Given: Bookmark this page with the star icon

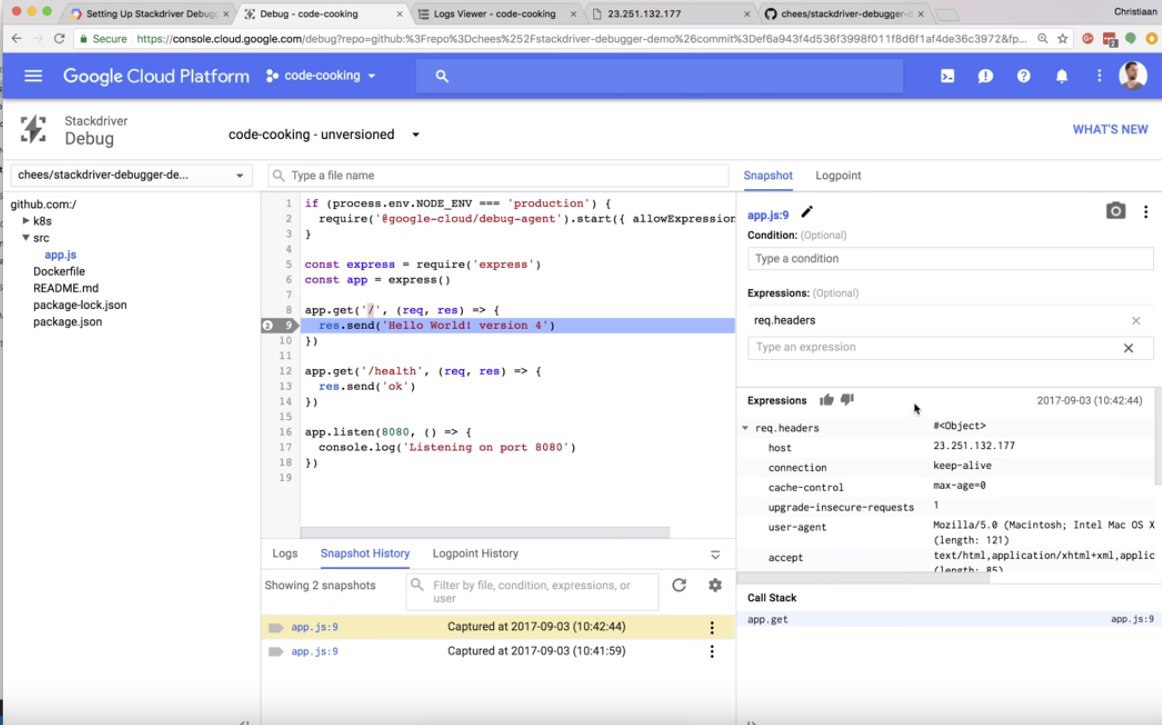Looking at the screenshot, I should pos(1063,39).
